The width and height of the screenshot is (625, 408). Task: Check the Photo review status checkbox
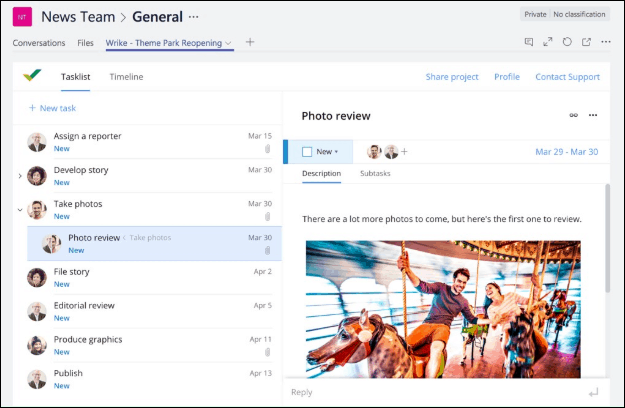[x=307, y=152]
